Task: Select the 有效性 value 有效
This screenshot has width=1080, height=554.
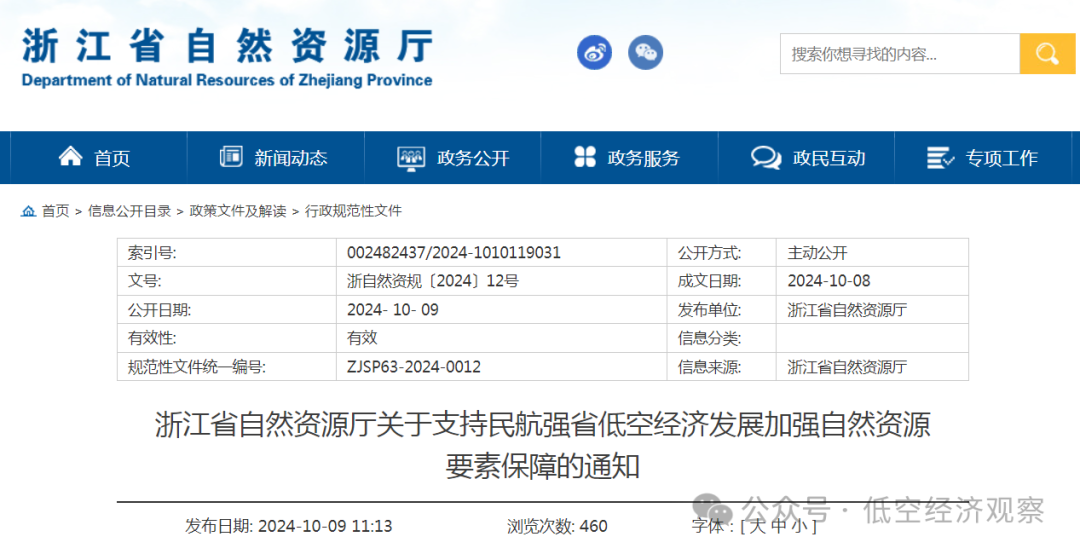Action: coord(362,338)
